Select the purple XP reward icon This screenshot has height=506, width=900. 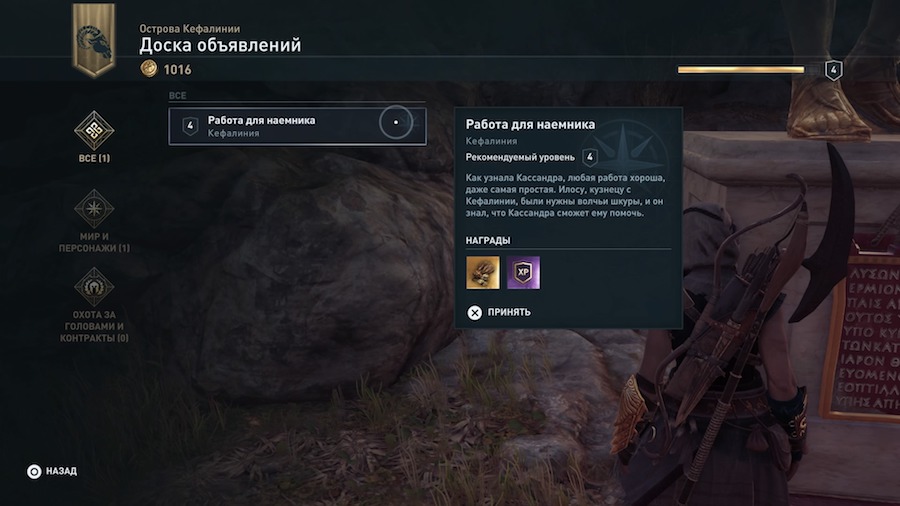click(x=523, y=273)
